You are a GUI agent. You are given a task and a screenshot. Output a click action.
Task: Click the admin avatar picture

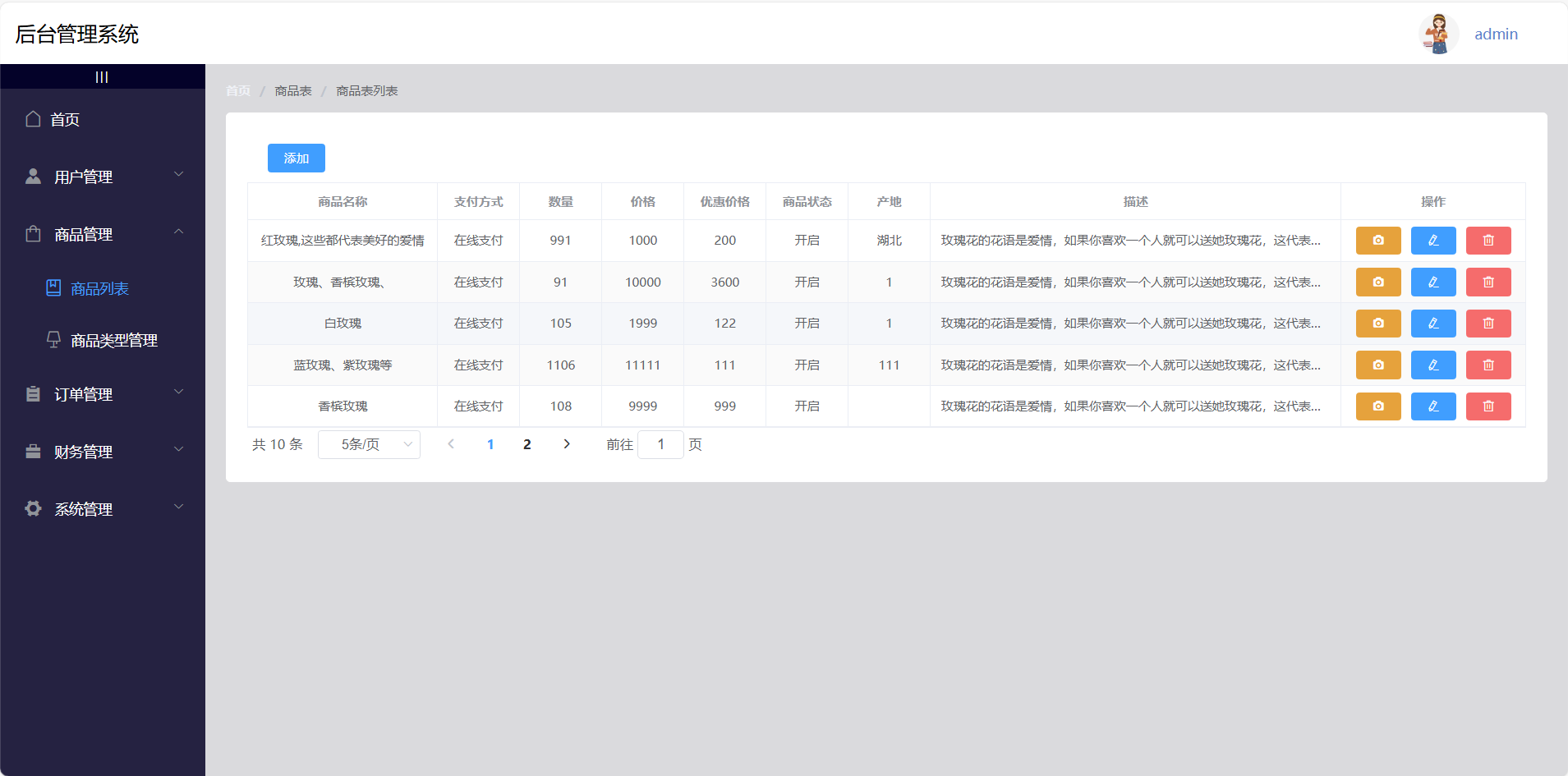pyautogui.click(x=1438, y=34)
